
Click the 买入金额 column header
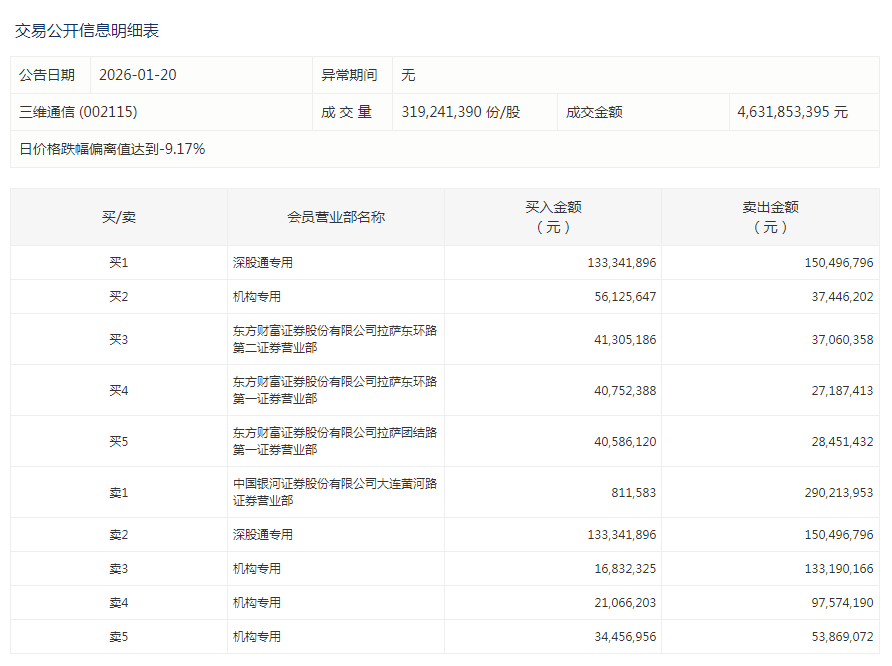coord(553,217)
